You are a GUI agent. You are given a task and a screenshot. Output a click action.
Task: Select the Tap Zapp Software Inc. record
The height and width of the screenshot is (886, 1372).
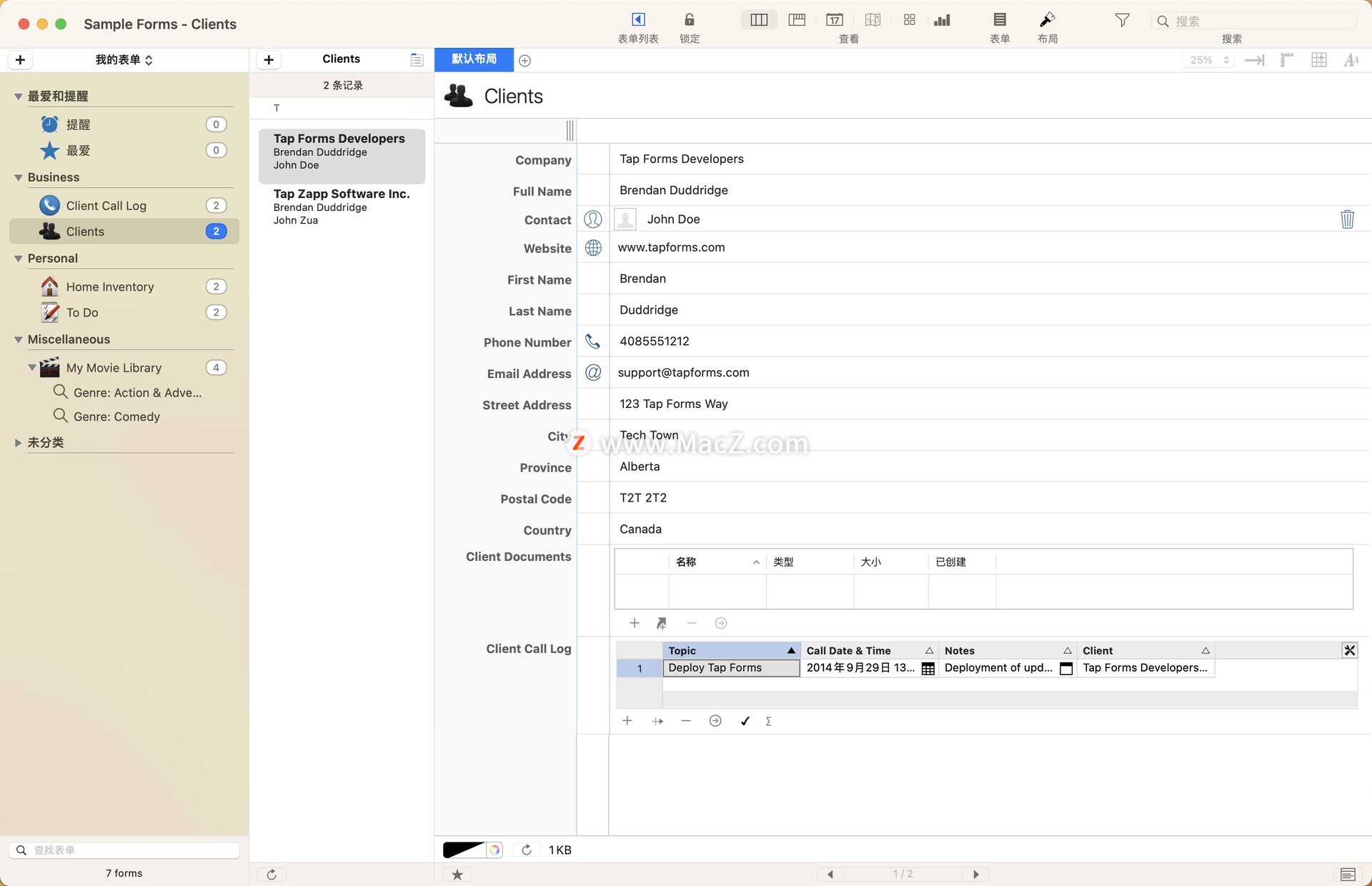(342, 206)
